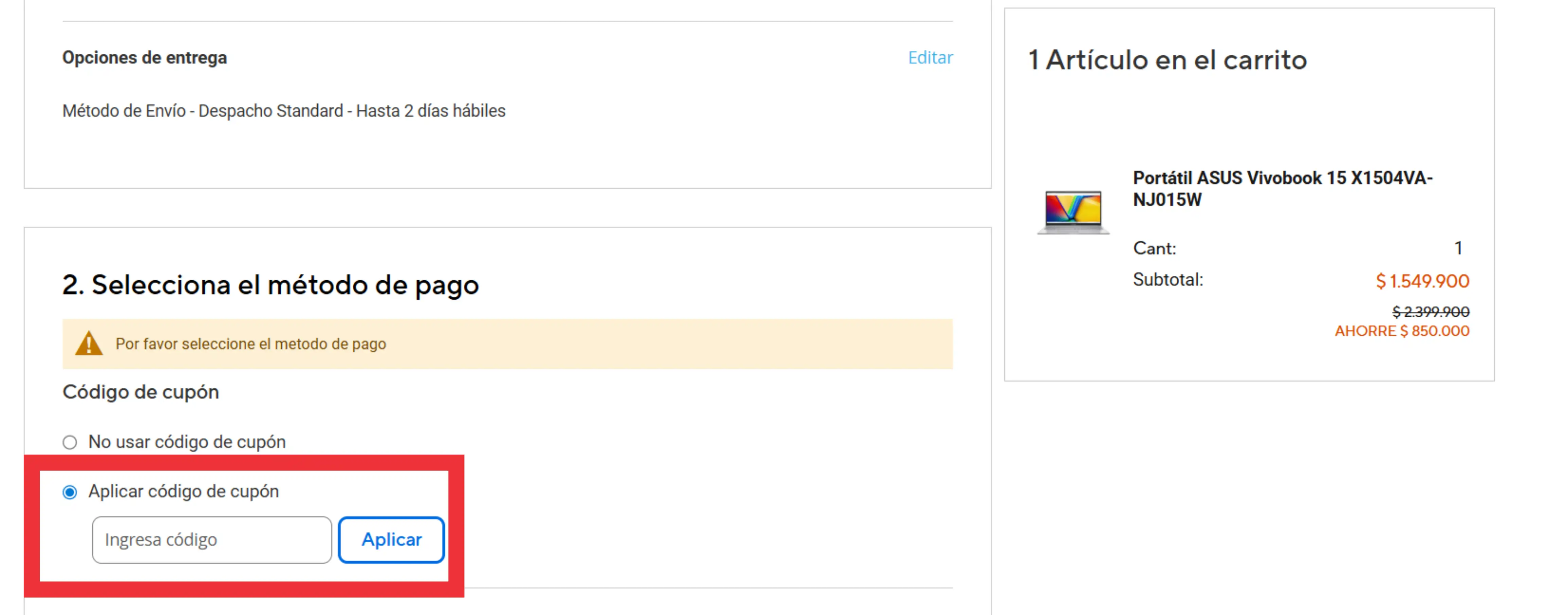Focus the 'Ingresa código' coupon field
The width and height of the screenshot is (1568, 615).
[211, 540]
